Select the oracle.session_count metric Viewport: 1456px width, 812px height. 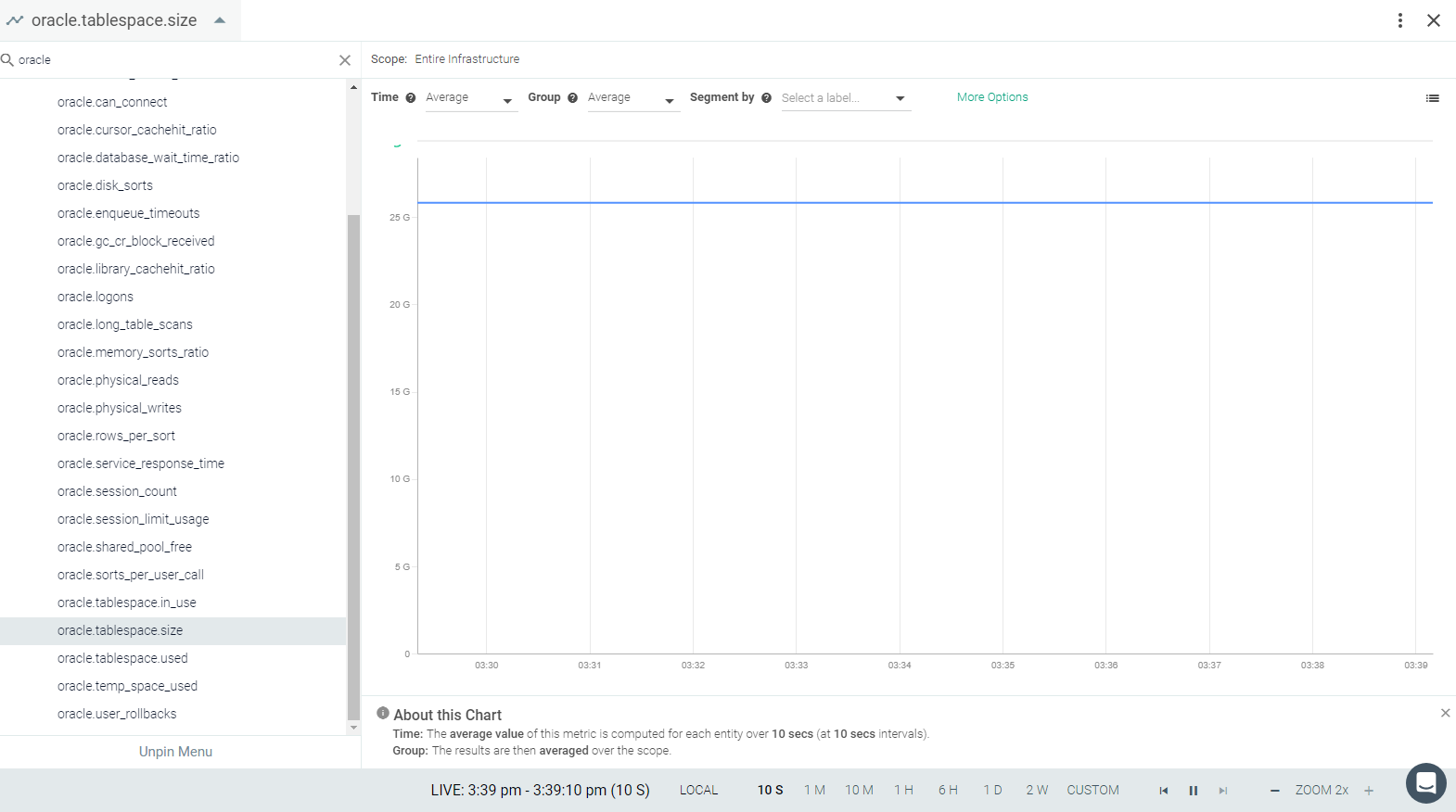click(117, 491)
